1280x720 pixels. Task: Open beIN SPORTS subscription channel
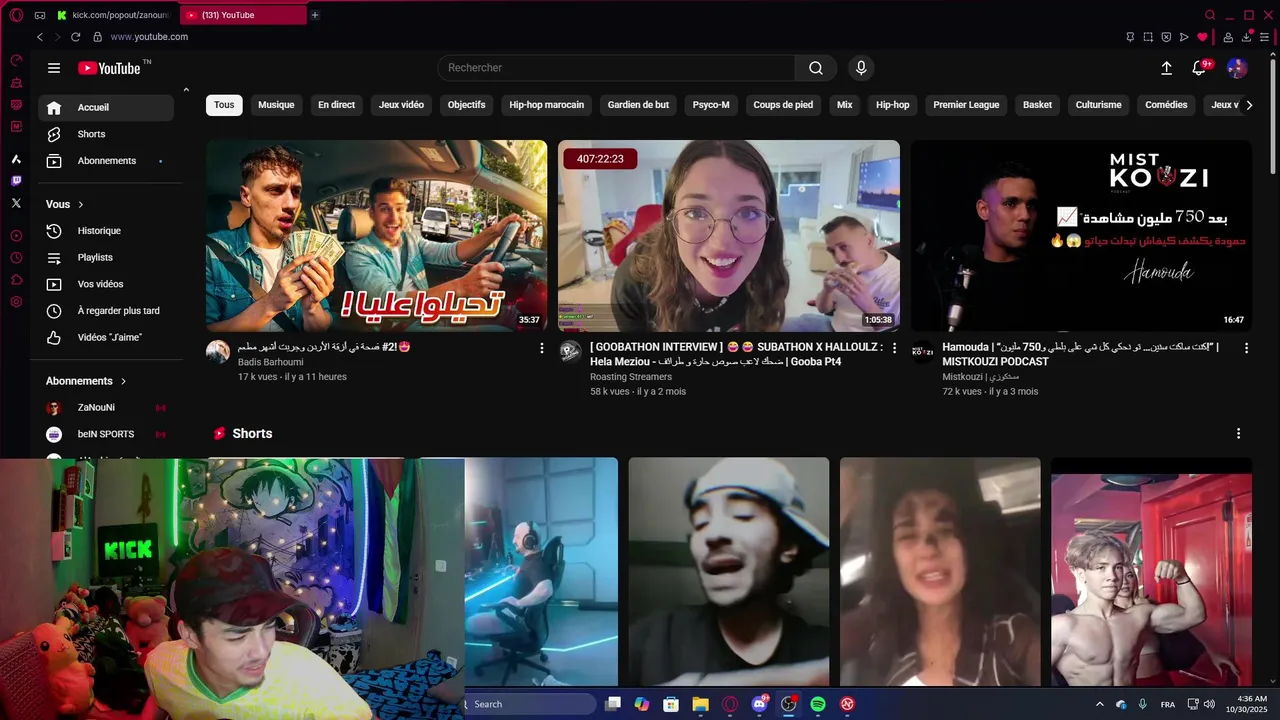pos(106,434)
